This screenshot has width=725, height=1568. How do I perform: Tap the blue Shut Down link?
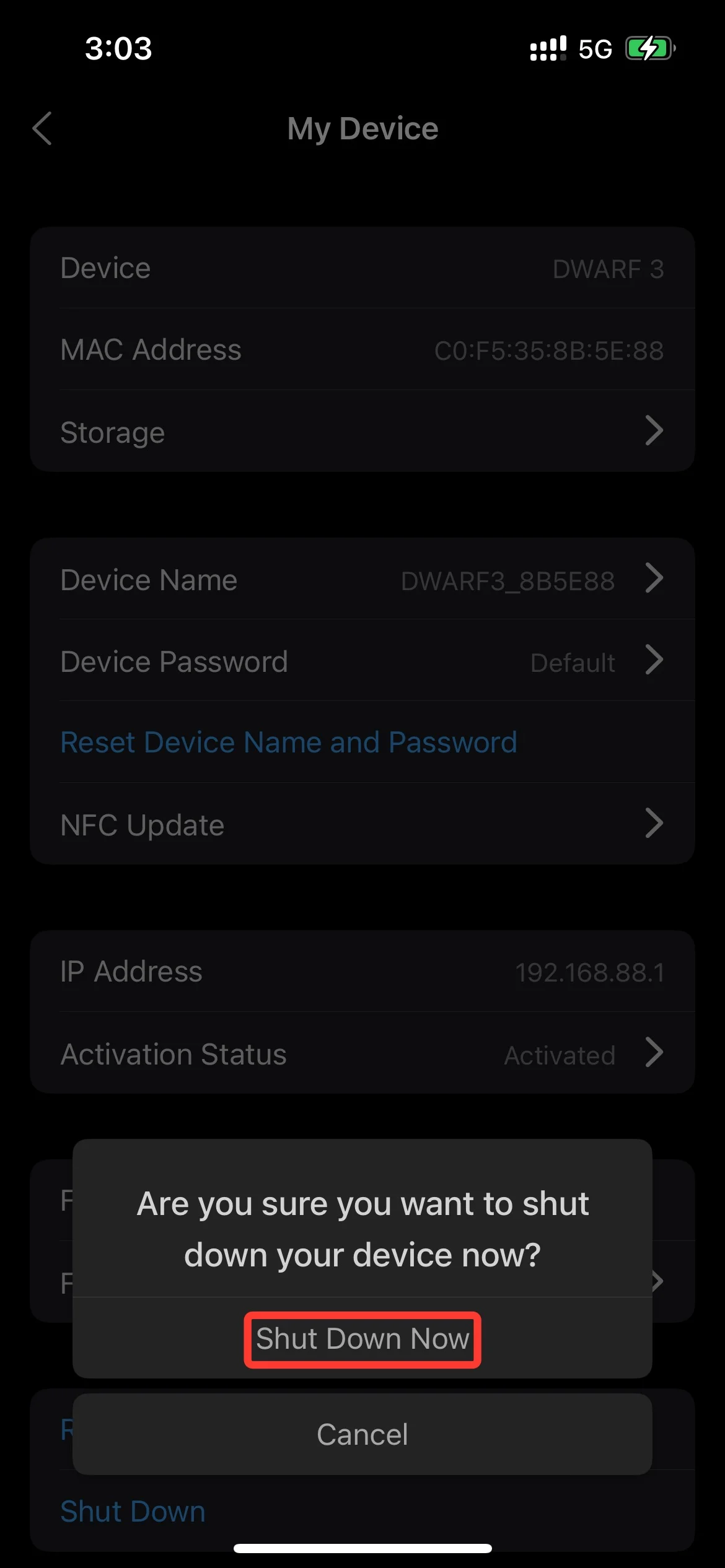coord(133,1511)
